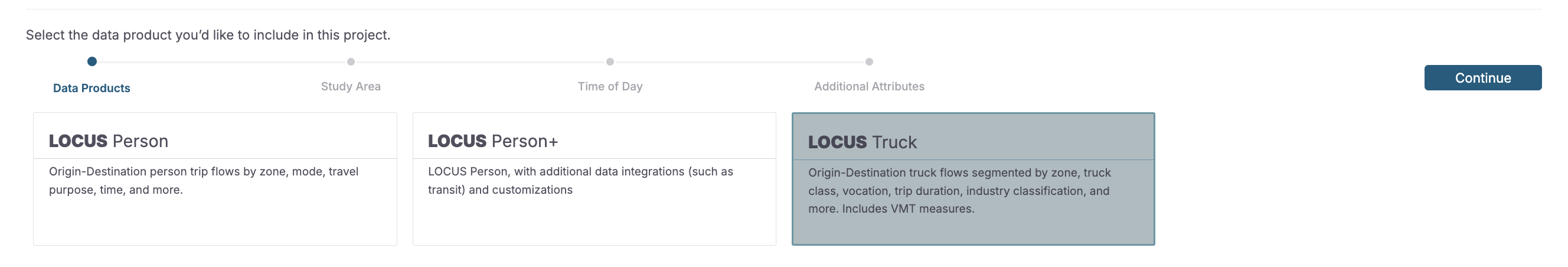Go to the Time of Day step label
1568x267 pixels.
click(610, 87)
